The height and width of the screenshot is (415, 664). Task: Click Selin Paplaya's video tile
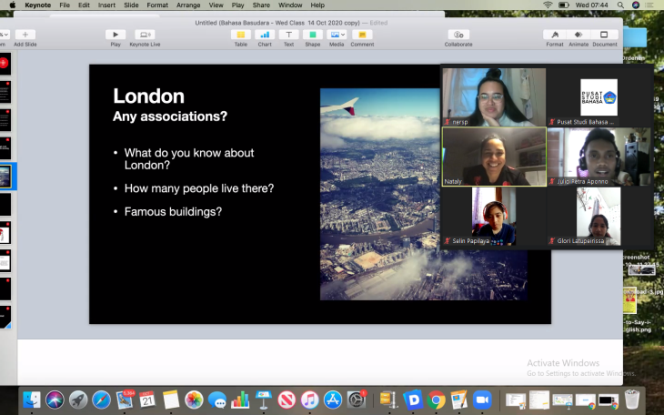tap(494, 216)
